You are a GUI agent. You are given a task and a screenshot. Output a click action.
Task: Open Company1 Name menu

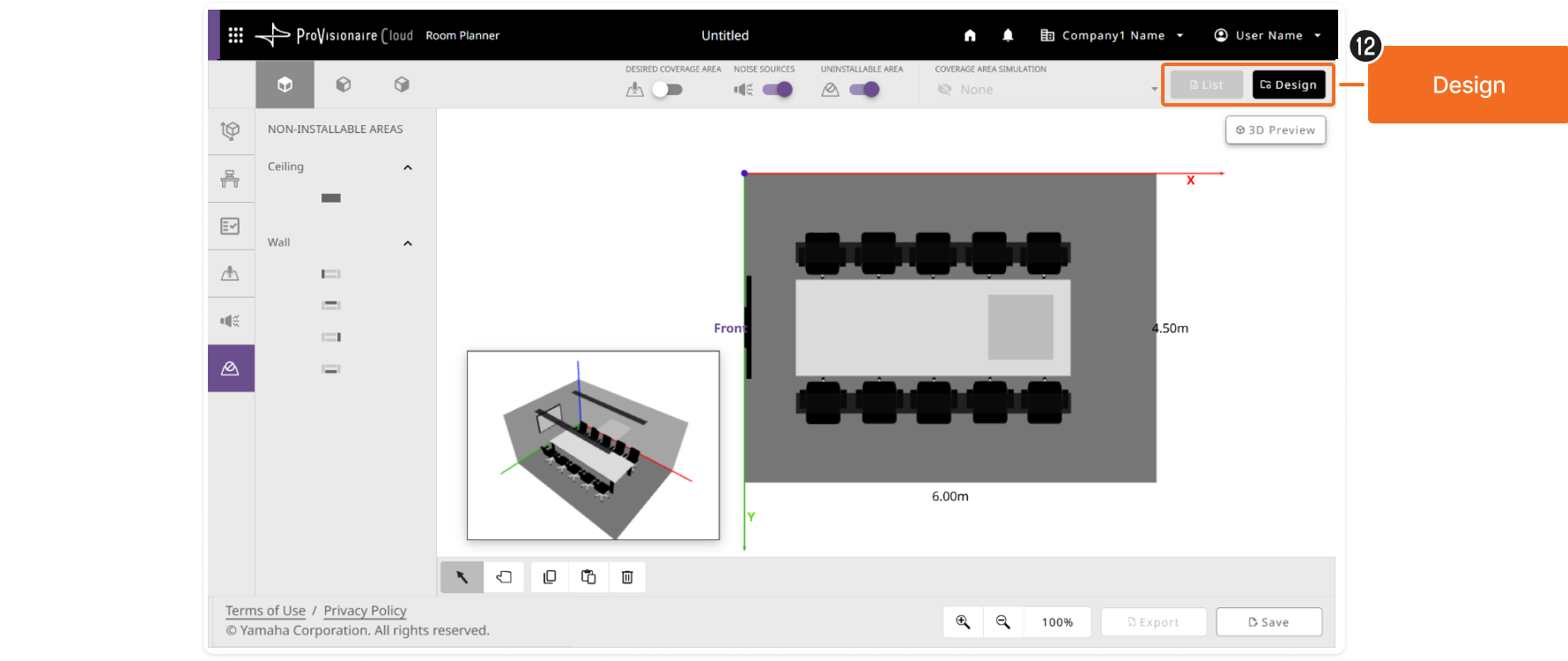[1112, 35]
